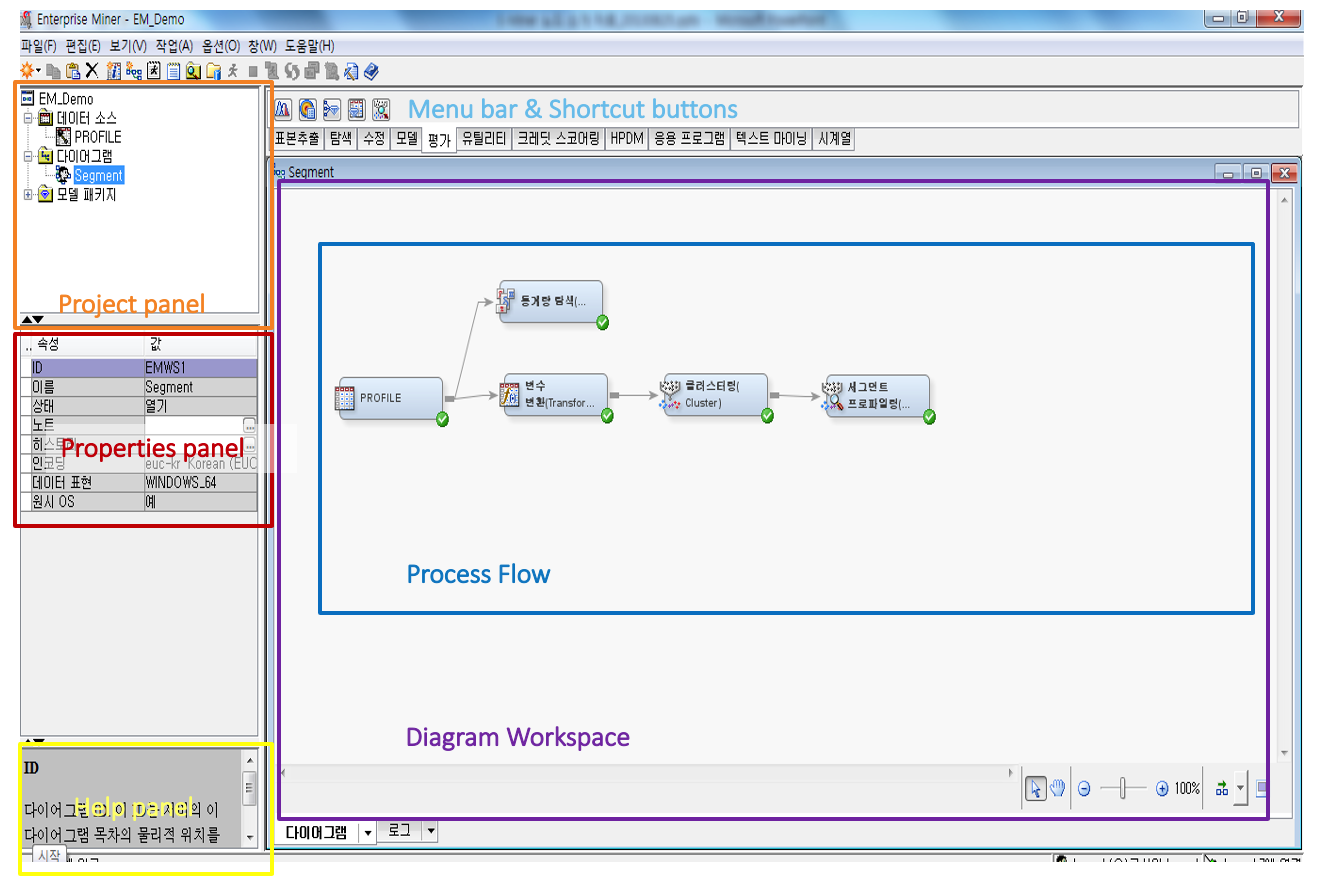Toggle the hand pan tool in the diagram
Image resolution: width=1323 pixels, height=879 pixels.
(1057, 788)
